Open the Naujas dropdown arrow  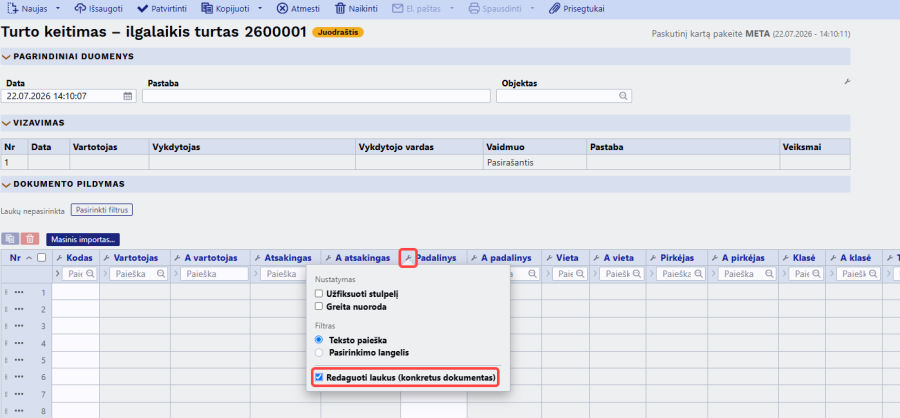(58, 9)
